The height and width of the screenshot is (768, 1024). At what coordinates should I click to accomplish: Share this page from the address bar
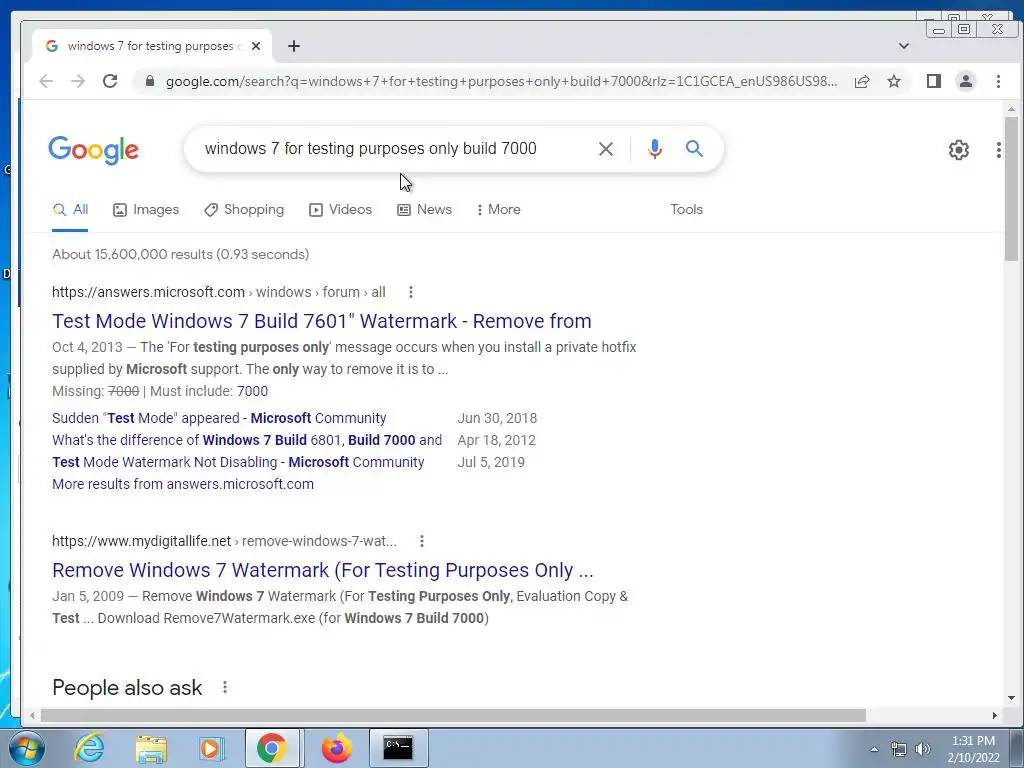pos(861,81)
